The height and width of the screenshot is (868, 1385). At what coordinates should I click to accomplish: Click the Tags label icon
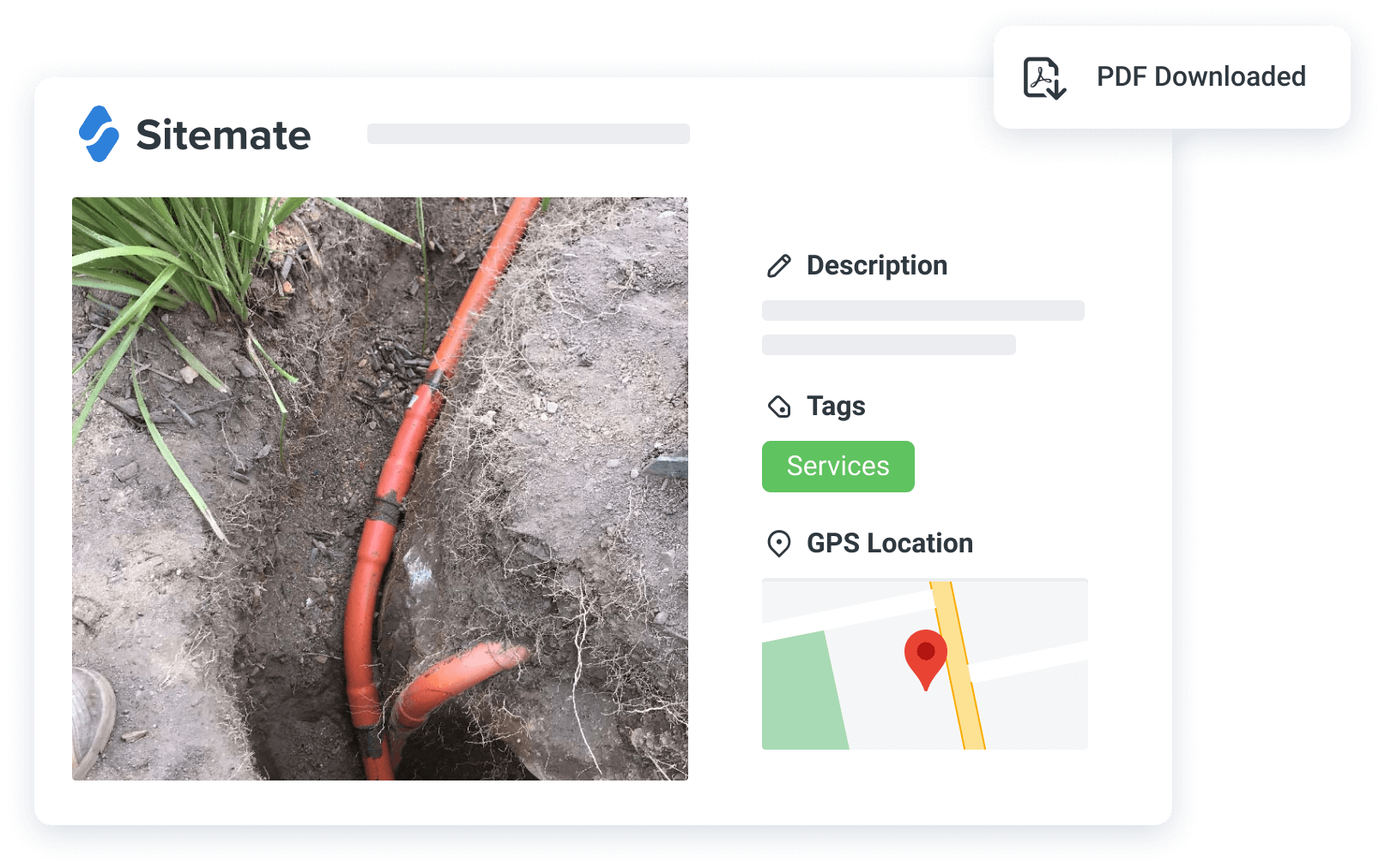pyautogui.click(x=779, y=407)
